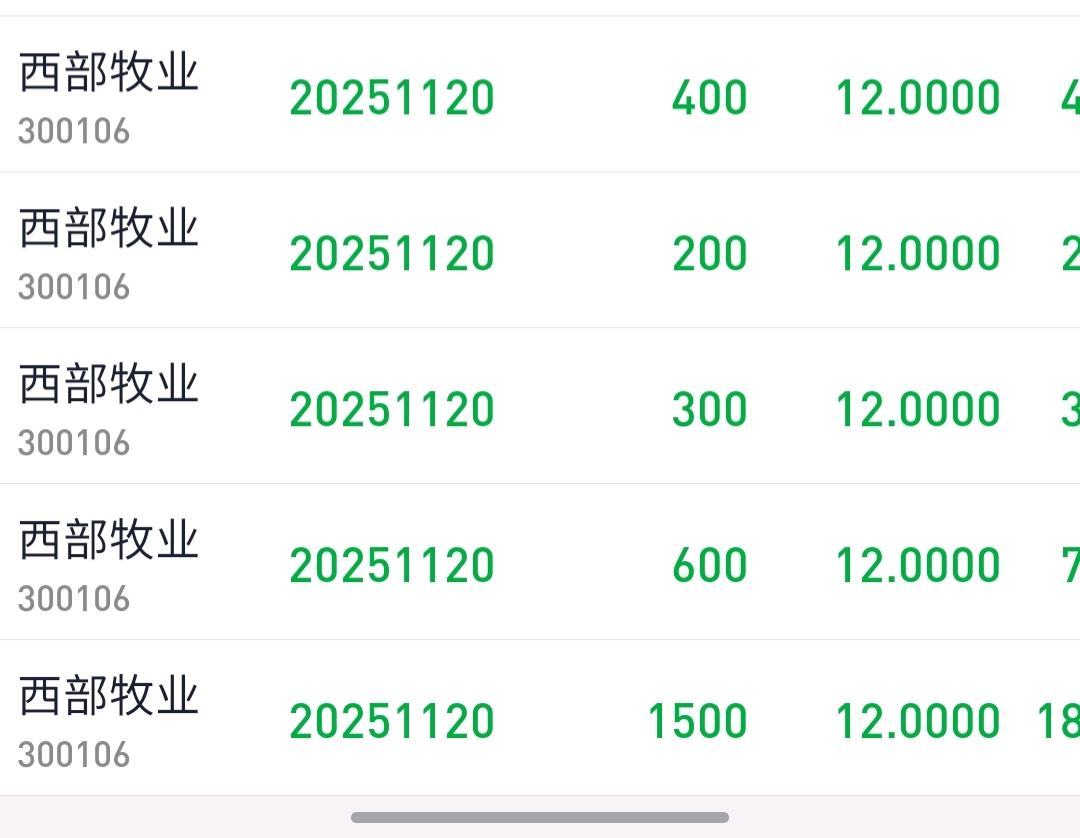Tap price 12.0000 in the 400-quantity row
Viewport: 1080px width, 838px height.
click(917, 98)
